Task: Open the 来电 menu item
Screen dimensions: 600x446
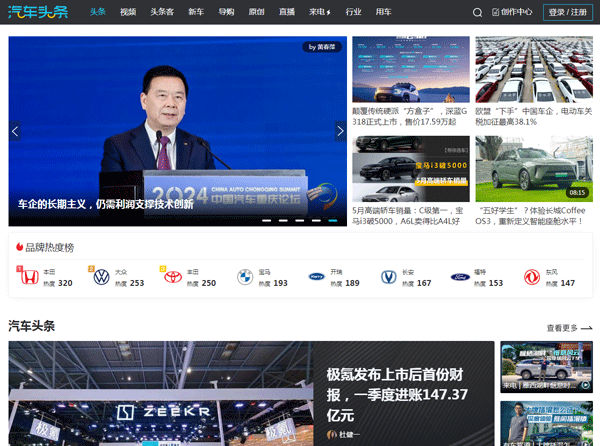Action: tap(320, 12)
